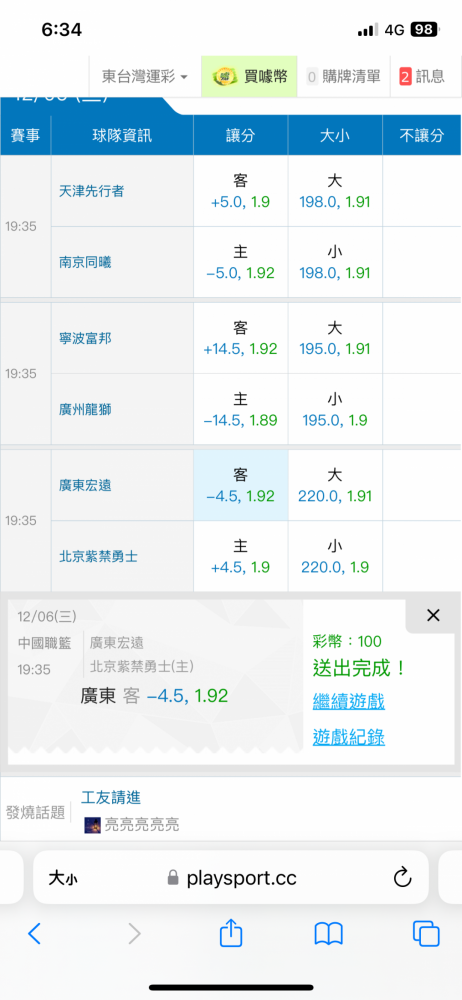Open Safari bookmarks book icon

point(329,934)
